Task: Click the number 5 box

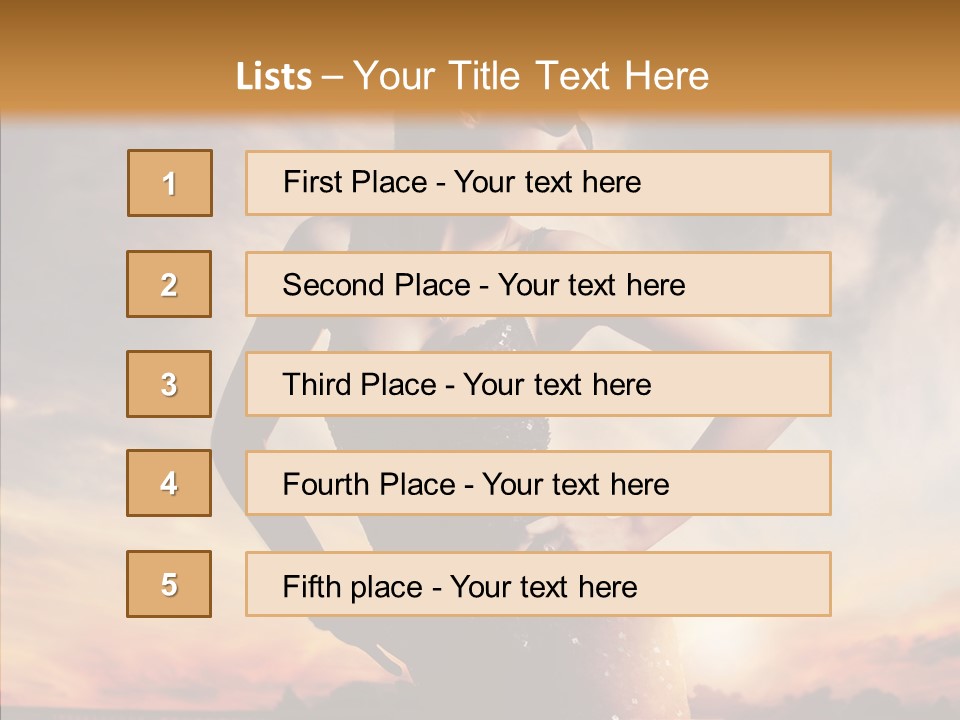Action: pos(169,584)
